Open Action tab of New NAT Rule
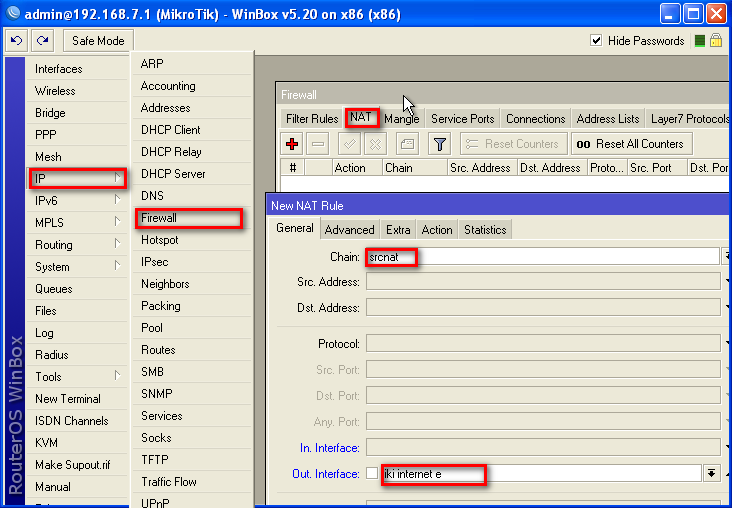The image size is (732, 508). coord(437,230)
